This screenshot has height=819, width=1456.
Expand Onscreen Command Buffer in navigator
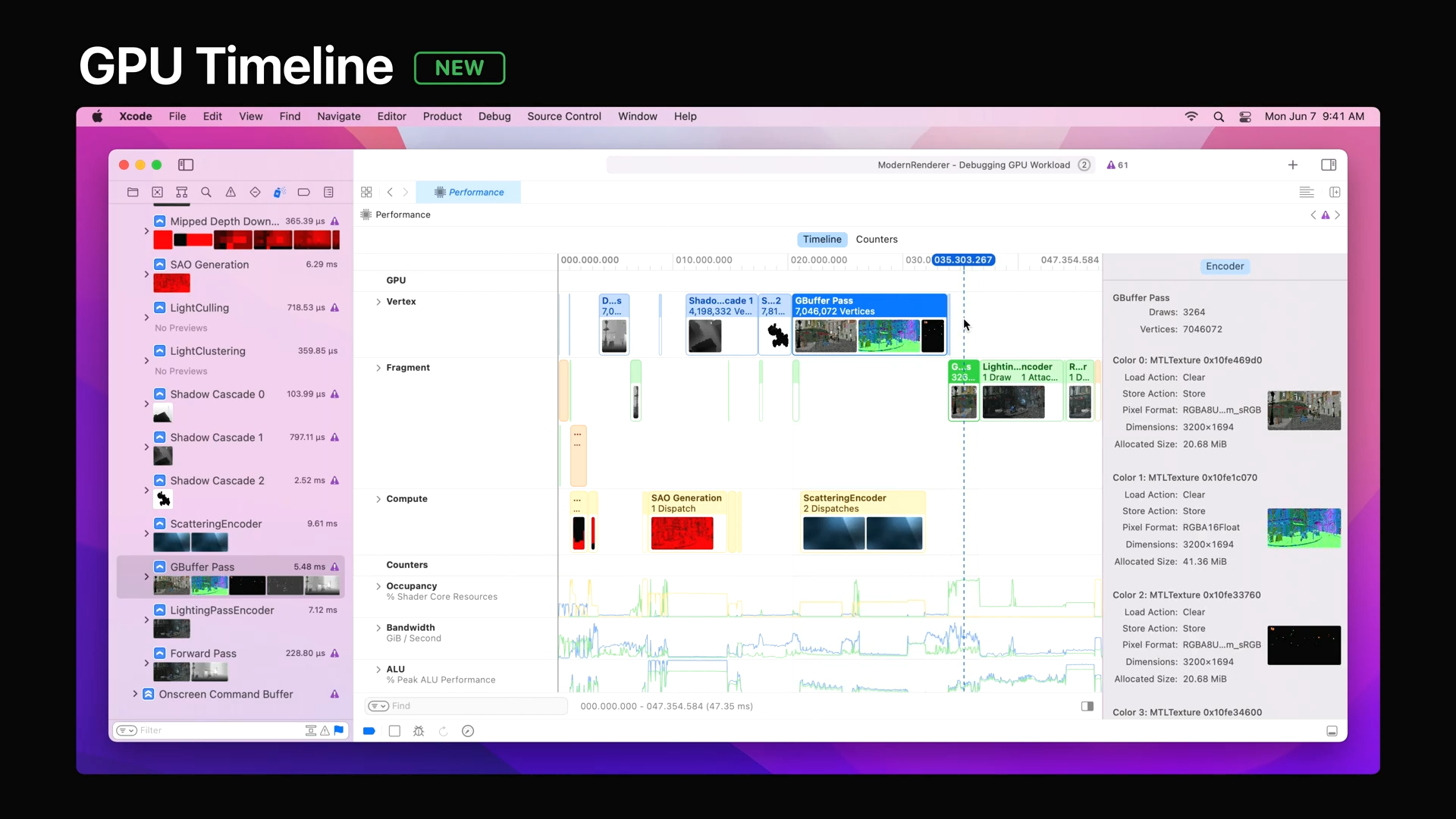pos(135,694)
